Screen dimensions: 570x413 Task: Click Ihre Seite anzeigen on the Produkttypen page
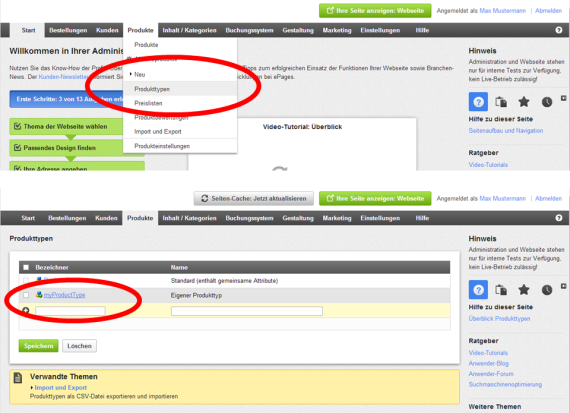tap(375, 199)
